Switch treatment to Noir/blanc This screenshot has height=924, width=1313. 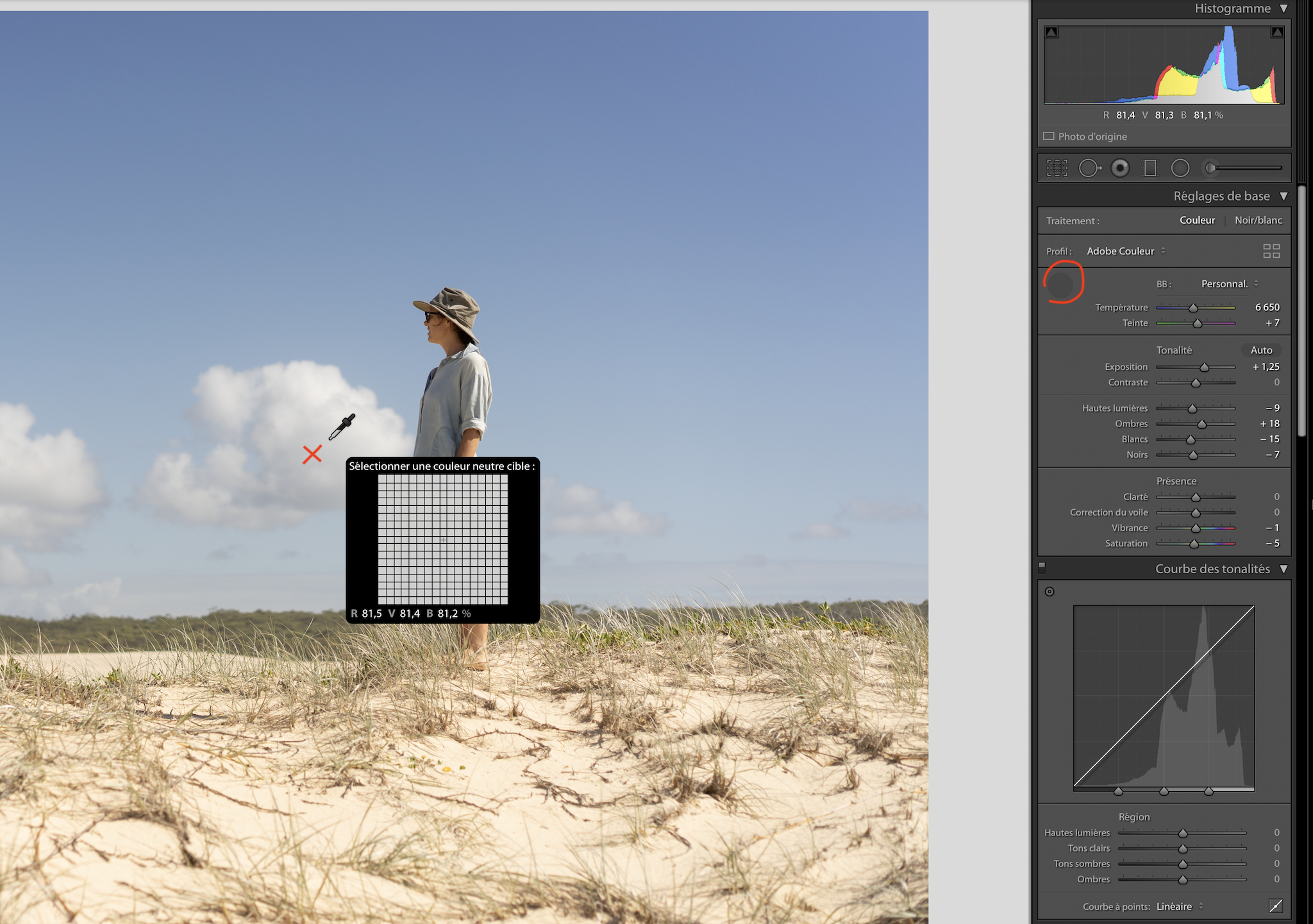[x=1258, y=220]
